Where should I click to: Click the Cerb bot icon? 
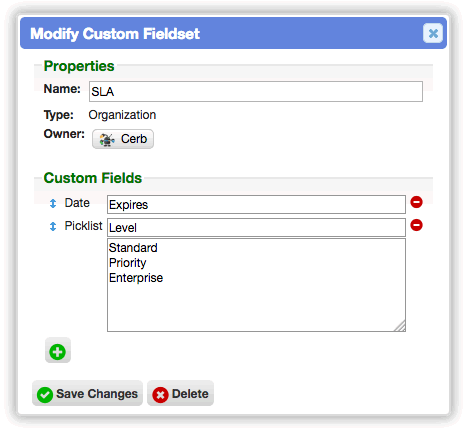point(107,139)
